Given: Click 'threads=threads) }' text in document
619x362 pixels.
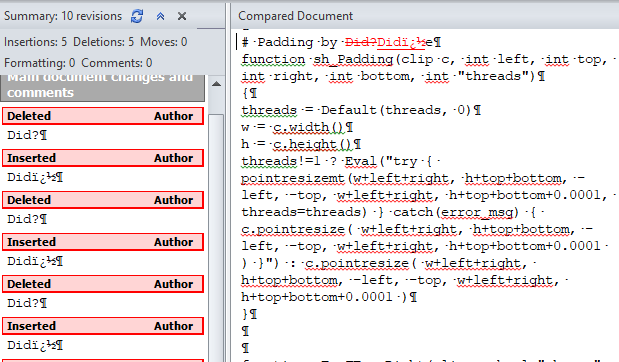Looking at the screenshot, I should pyautogui.click(x=312, y=212).
